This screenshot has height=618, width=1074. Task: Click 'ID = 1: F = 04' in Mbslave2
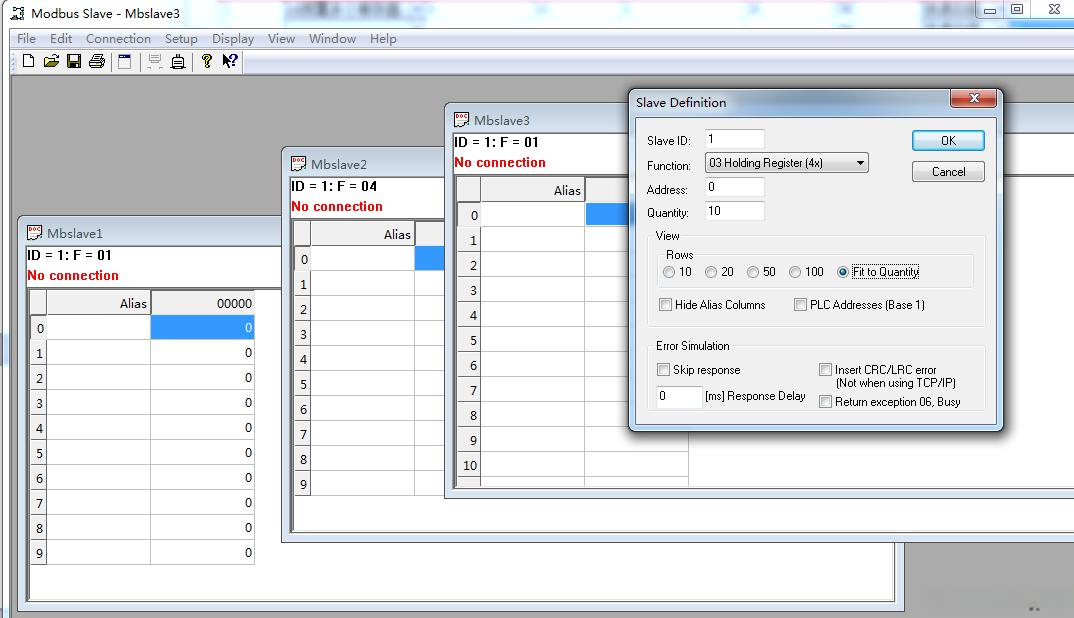tap(334, 186)
